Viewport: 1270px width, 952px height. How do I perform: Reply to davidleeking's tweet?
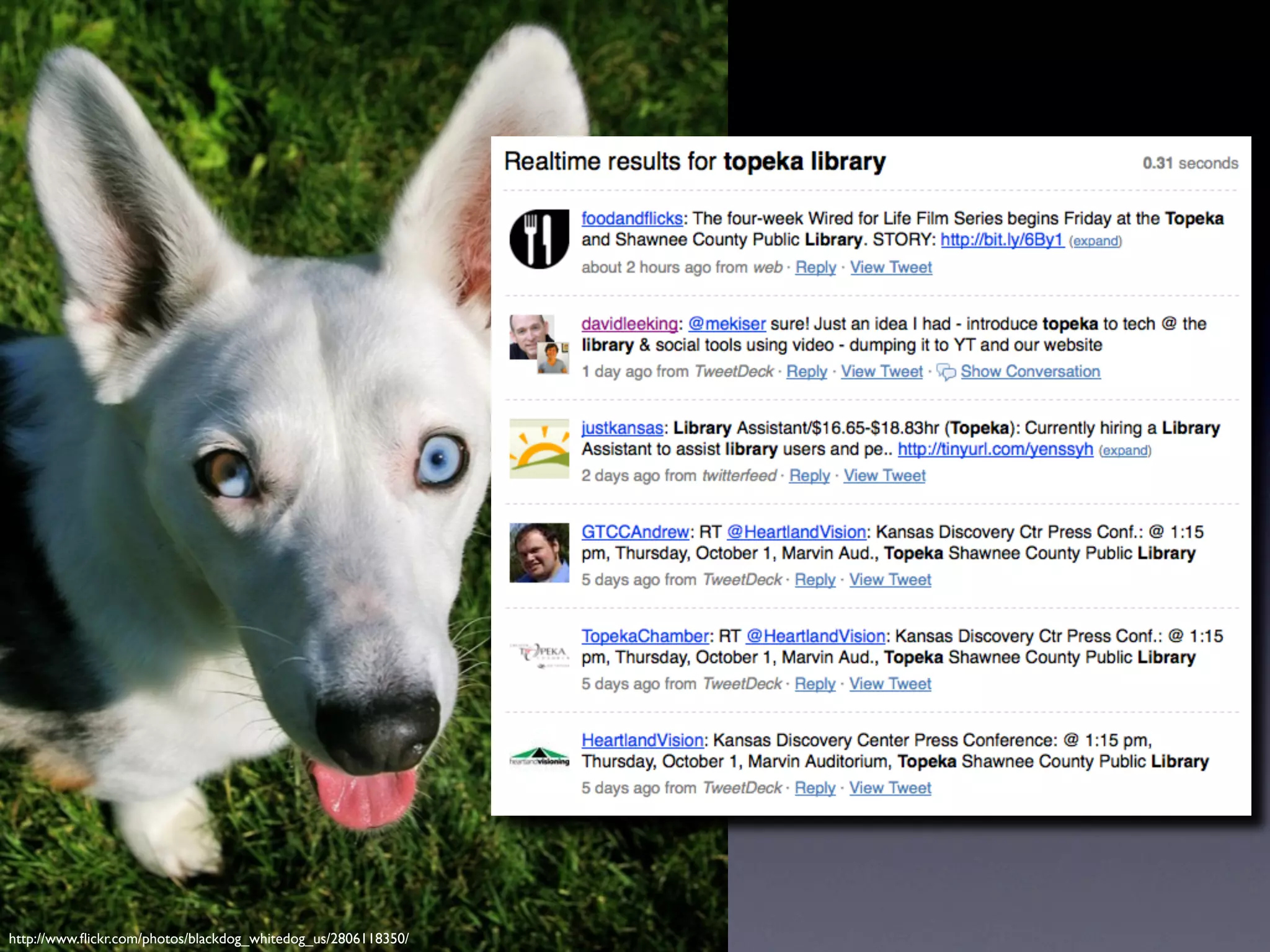807,372
